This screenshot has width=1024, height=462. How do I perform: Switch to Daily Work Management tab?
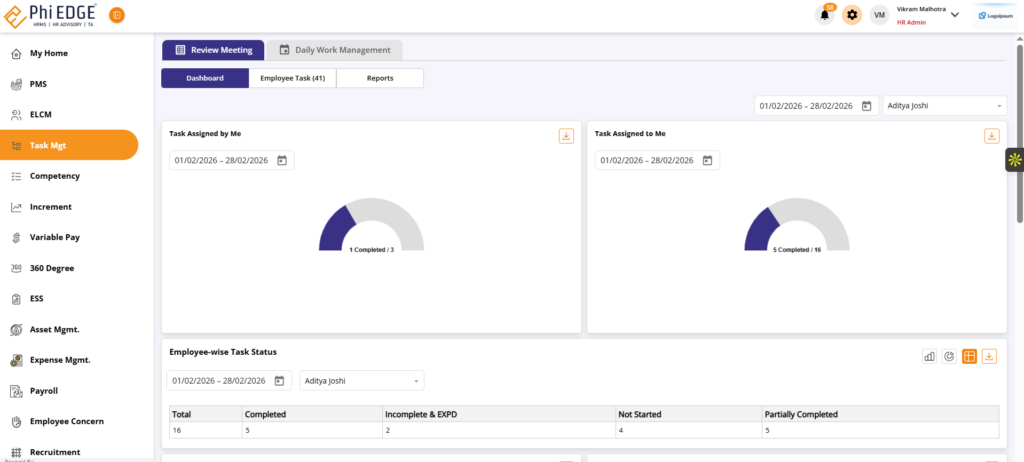point(335,50)
